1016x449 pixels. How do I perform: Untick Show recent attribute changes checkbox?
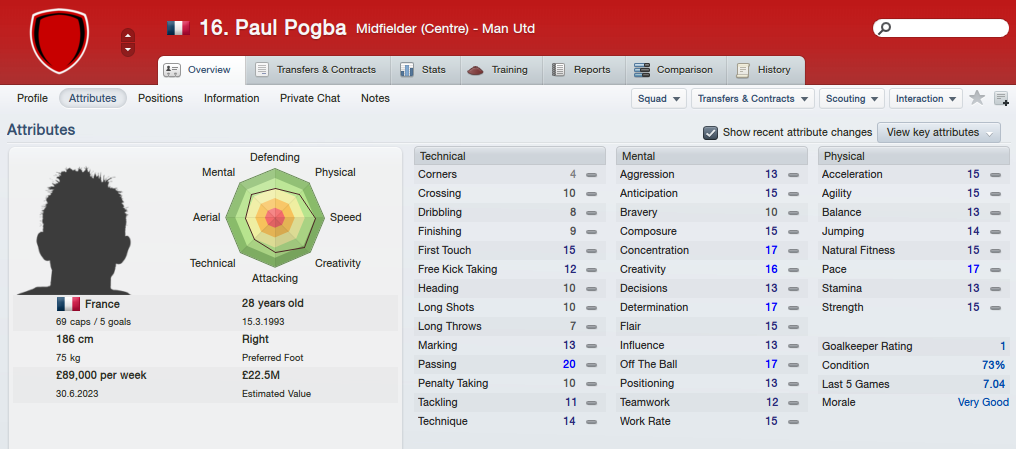pos(710,132)
